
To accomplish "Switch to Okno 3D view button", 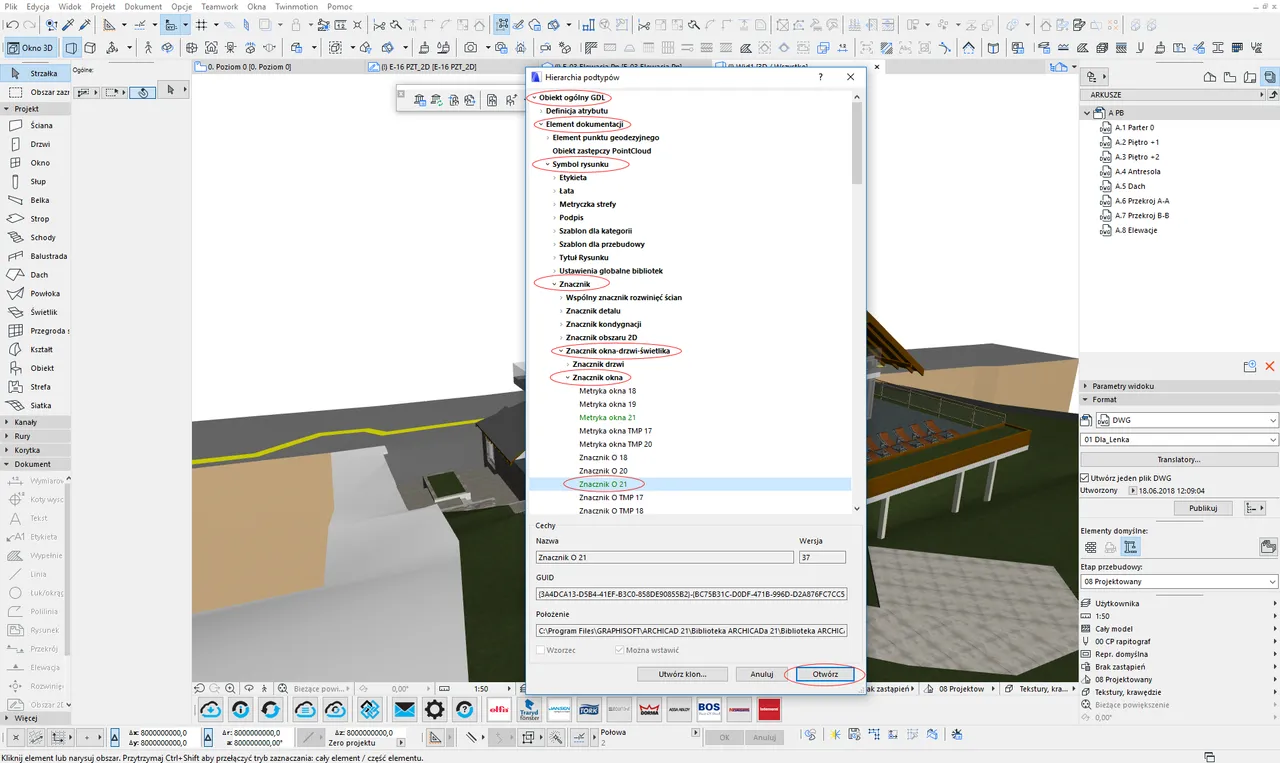I will click(31, 47).
